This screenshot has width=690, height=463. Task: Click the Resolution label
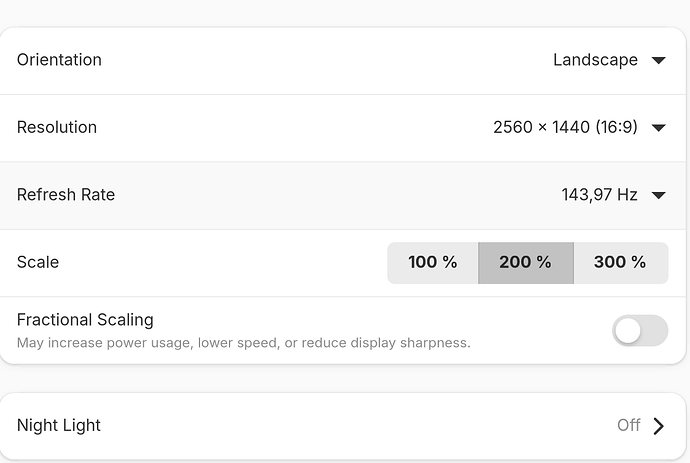click(x=57, y=128)
